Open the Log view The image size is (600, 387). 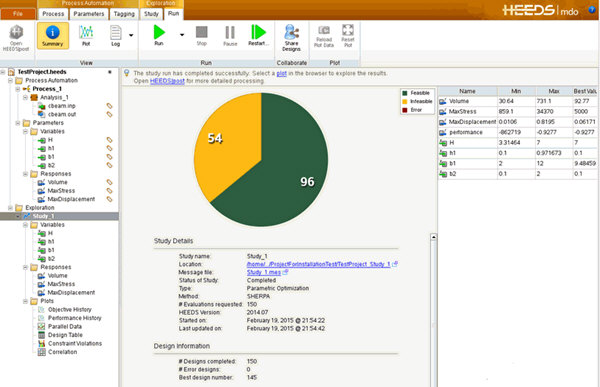point(116,36)
